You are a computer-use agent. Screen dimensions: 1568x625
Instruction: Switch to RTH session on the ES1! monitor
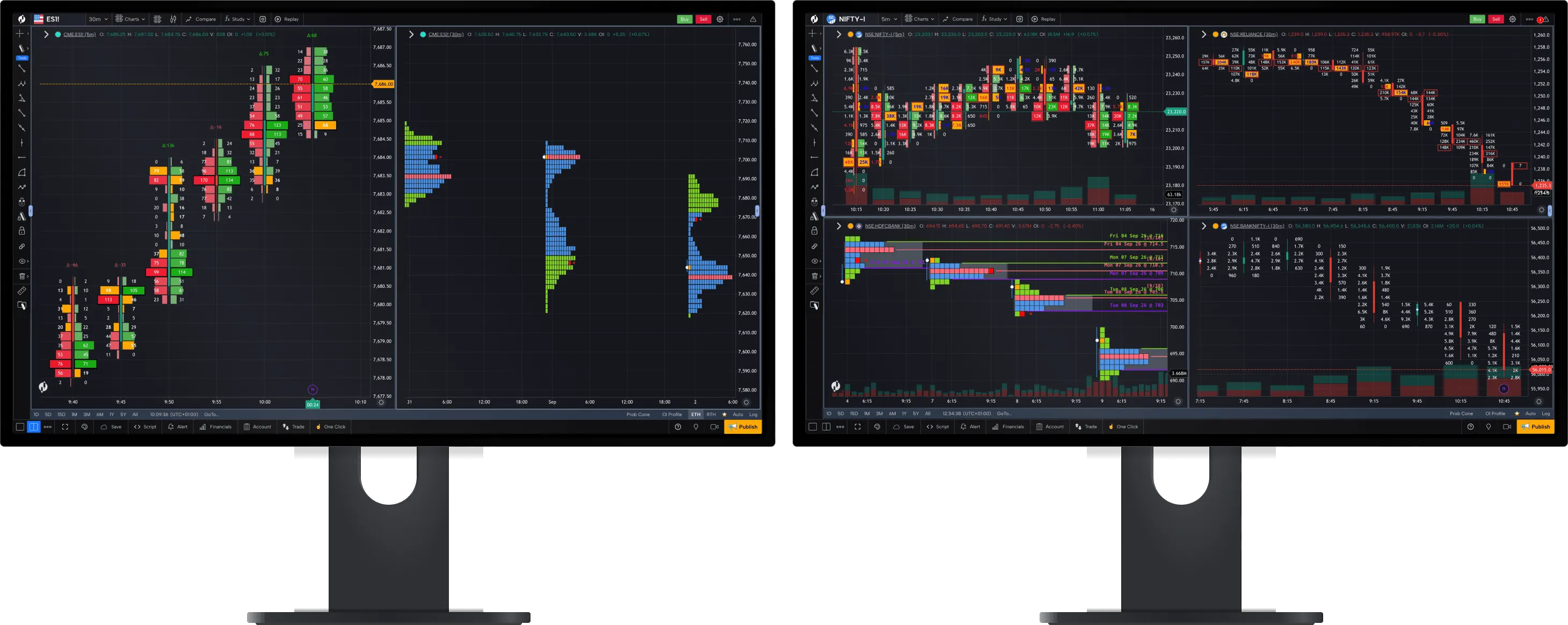click(711, 415)
